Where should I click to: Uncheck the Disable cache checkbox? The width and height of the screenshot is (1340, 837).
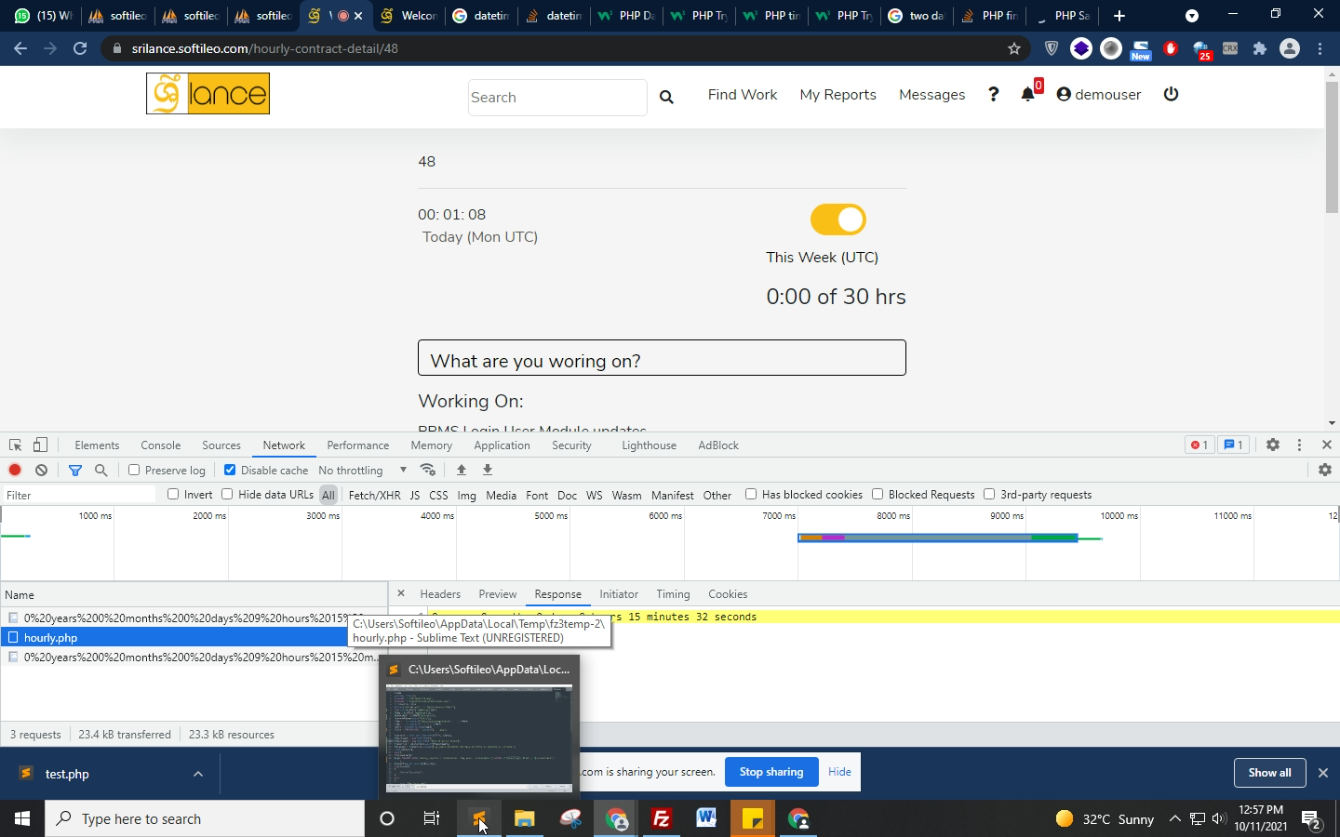230,470
